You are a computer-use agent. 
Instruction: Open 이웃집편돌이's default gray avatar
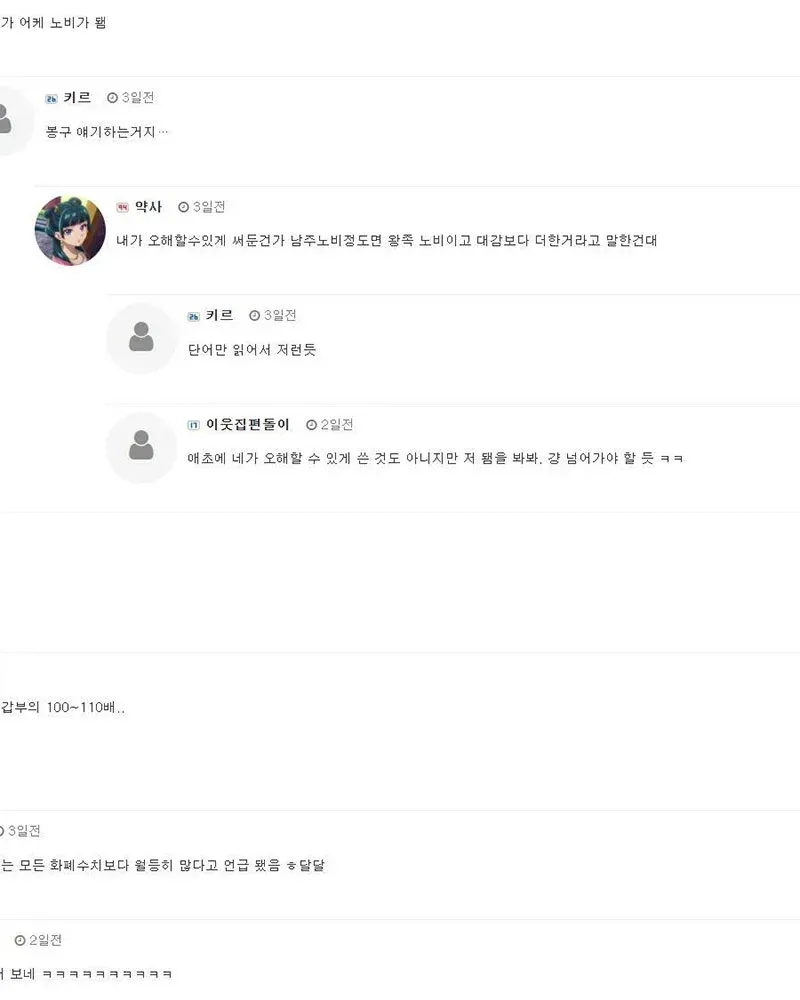tap(141, 446)
